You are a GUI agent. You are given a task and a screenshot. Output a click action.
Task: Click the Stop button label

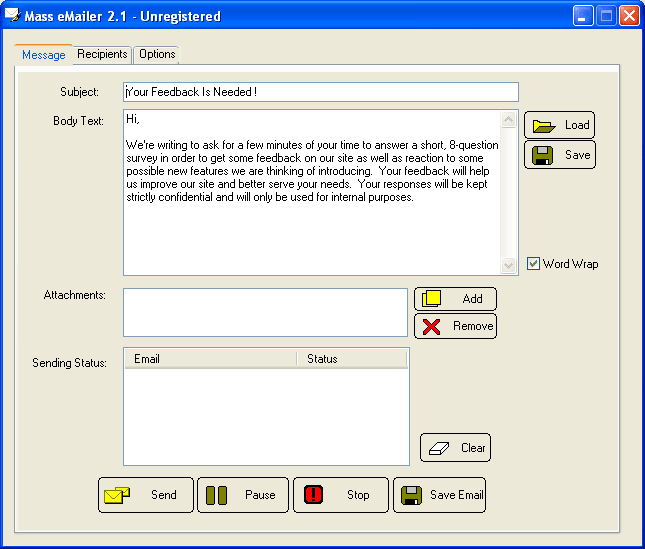[358, 495]
